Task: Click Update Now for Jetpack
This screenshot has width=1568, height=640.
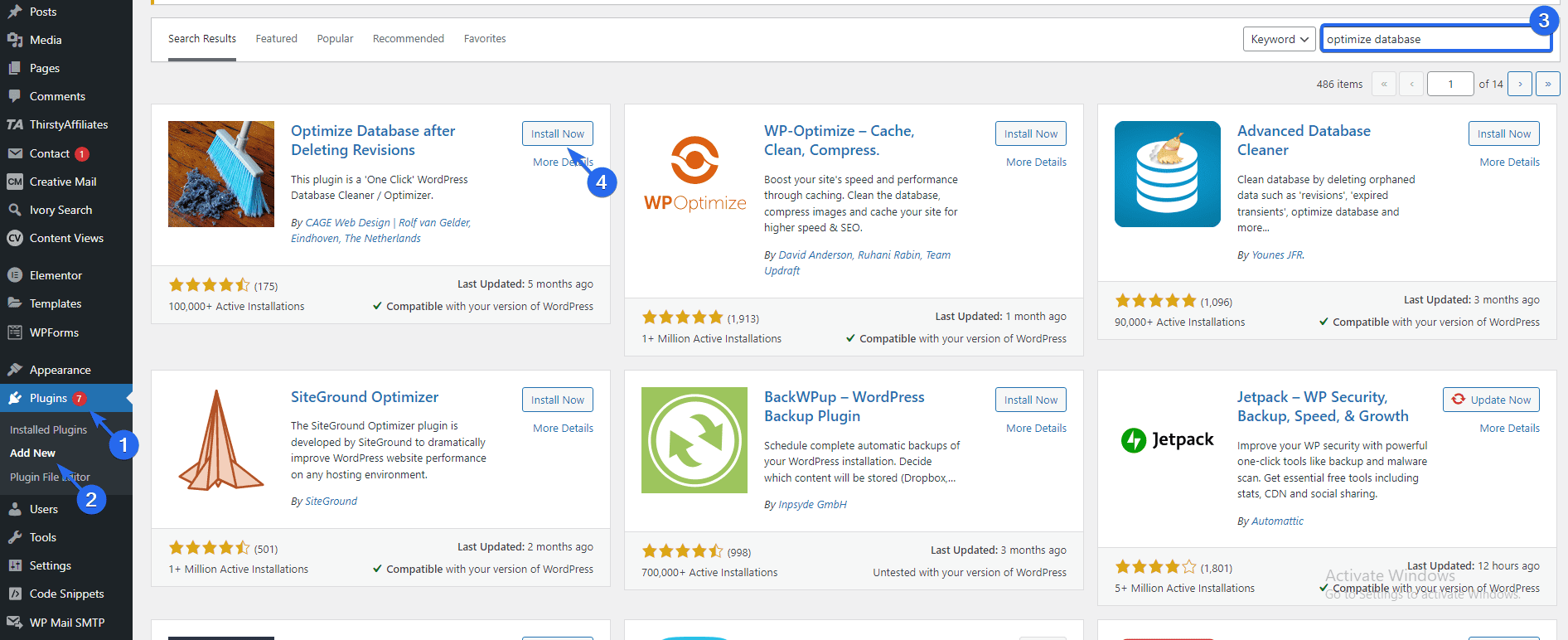Action: click(1491, 400)
